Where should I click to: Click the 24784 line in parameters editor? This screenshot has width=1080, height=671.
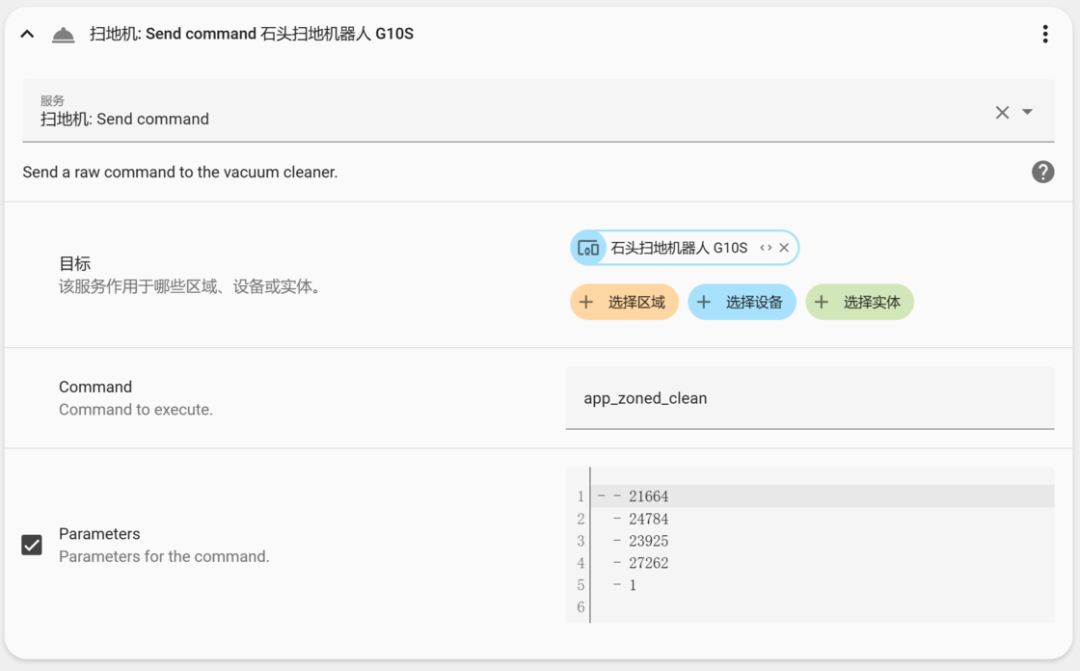tap(648, 519)
